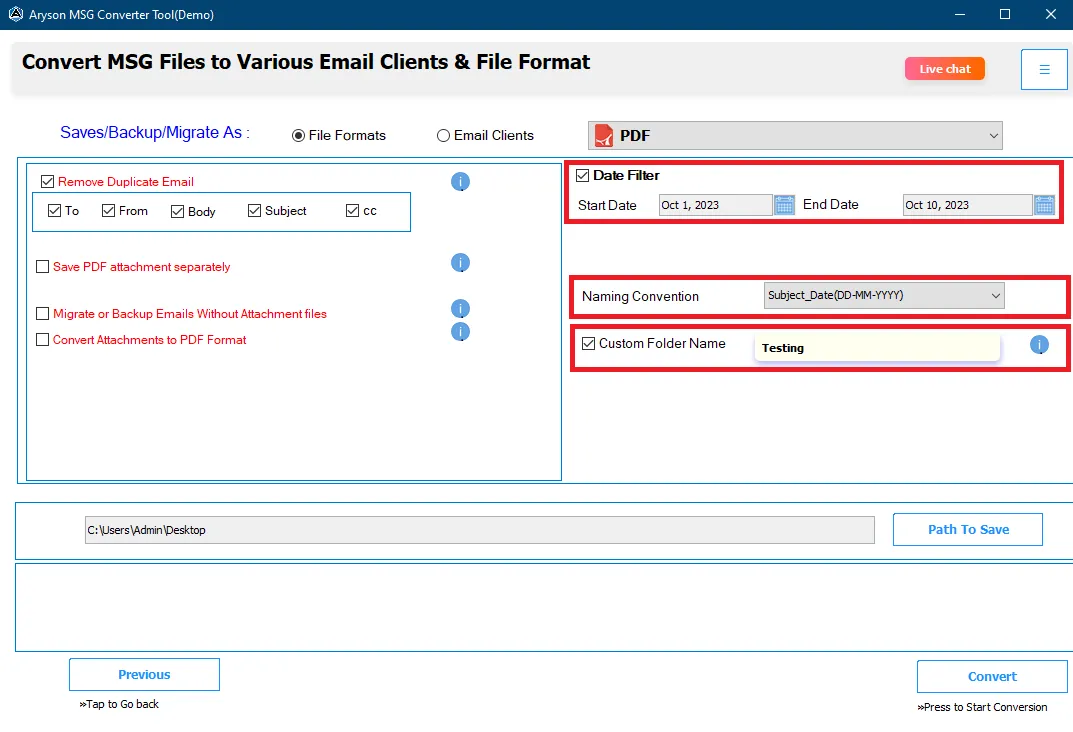Click Previous to go back
The width and height of the screenshot is (1073, 732).
(x=144, y=675)
